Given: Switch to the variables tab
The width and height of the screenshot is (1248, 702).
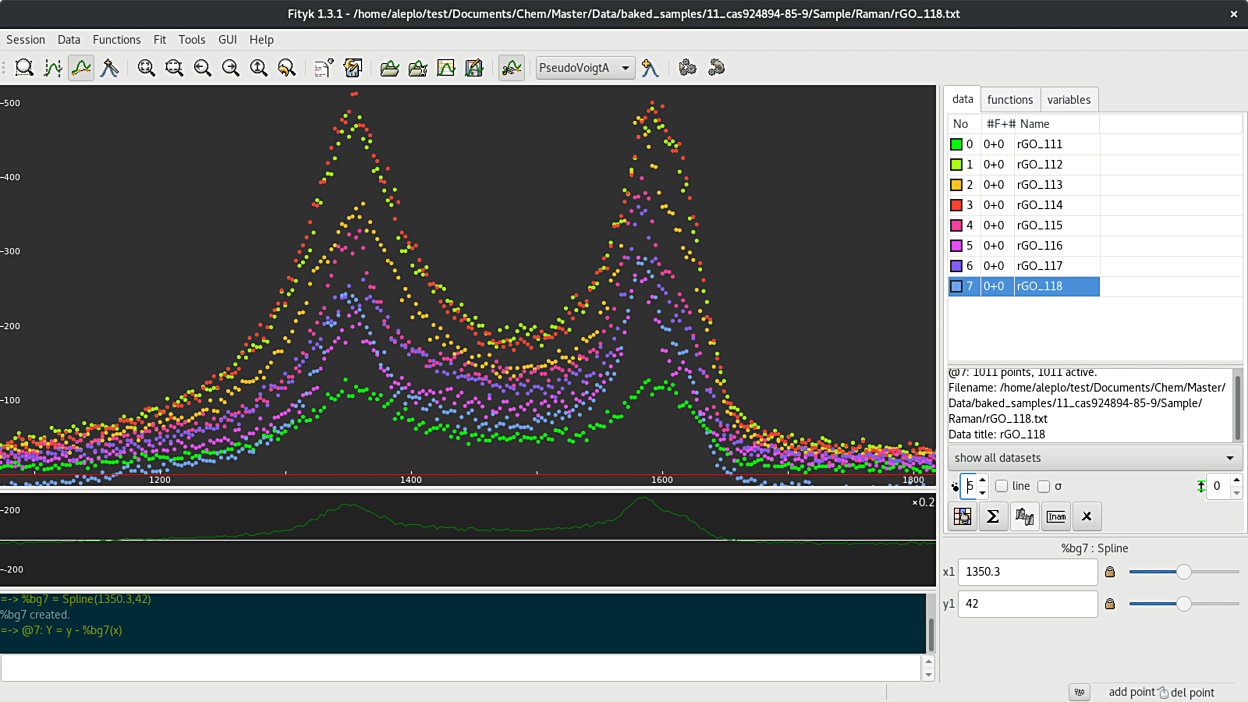Looking at the screenshot, I should pos(1068,100).
